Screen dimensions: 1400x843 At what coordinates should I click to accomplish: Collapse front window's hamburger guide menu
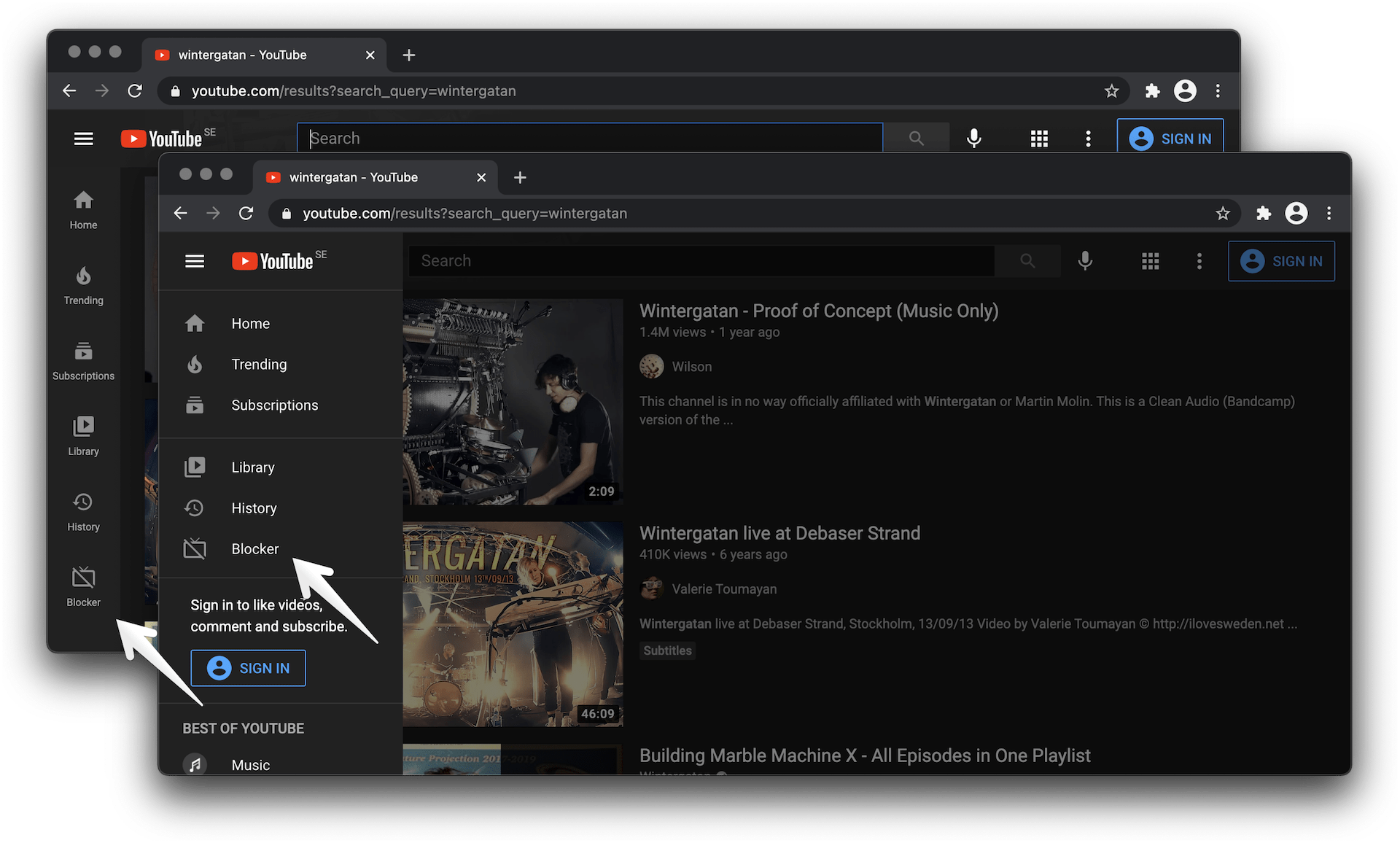[x=195, y=261]
